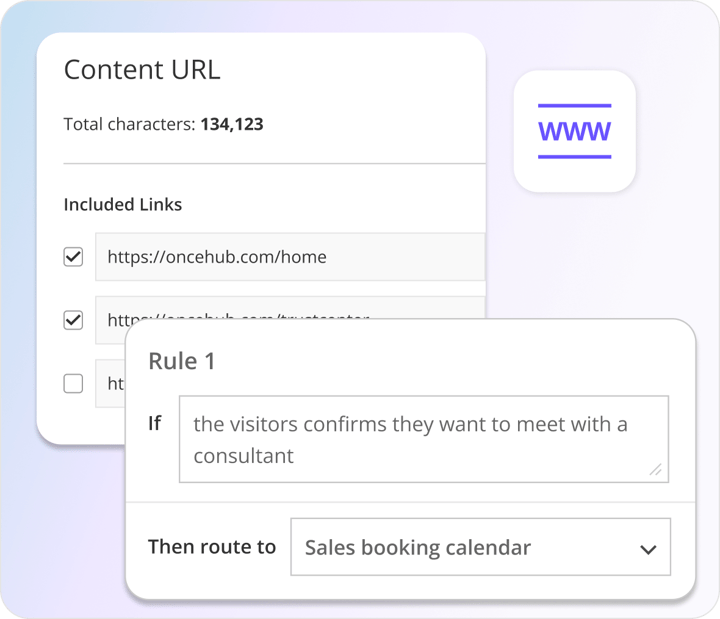The height and width of the screenshot is (619, 720).
Task: Click the 'Then route to' label
Action: pyautogui.click(x=212, y=546)
